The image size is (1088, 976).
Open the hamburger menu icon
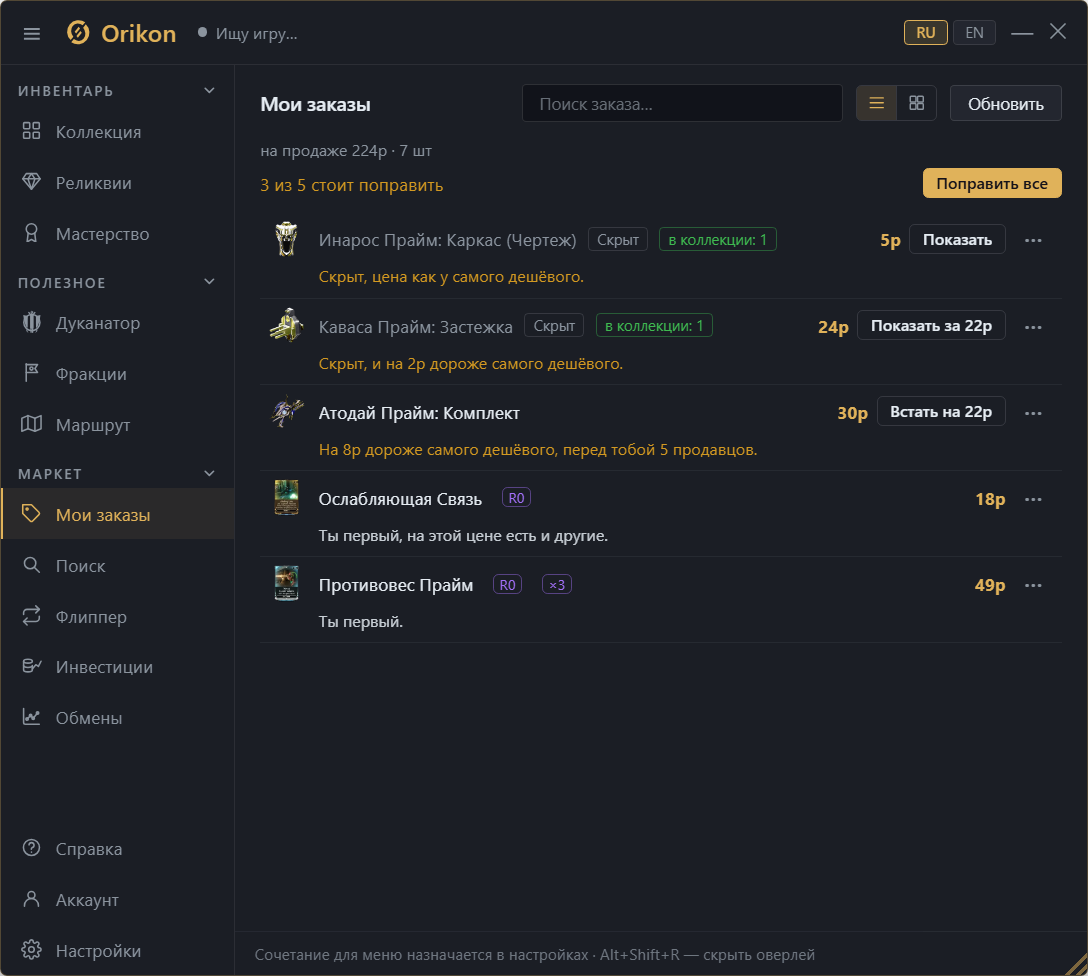click(x=32, y=34)
